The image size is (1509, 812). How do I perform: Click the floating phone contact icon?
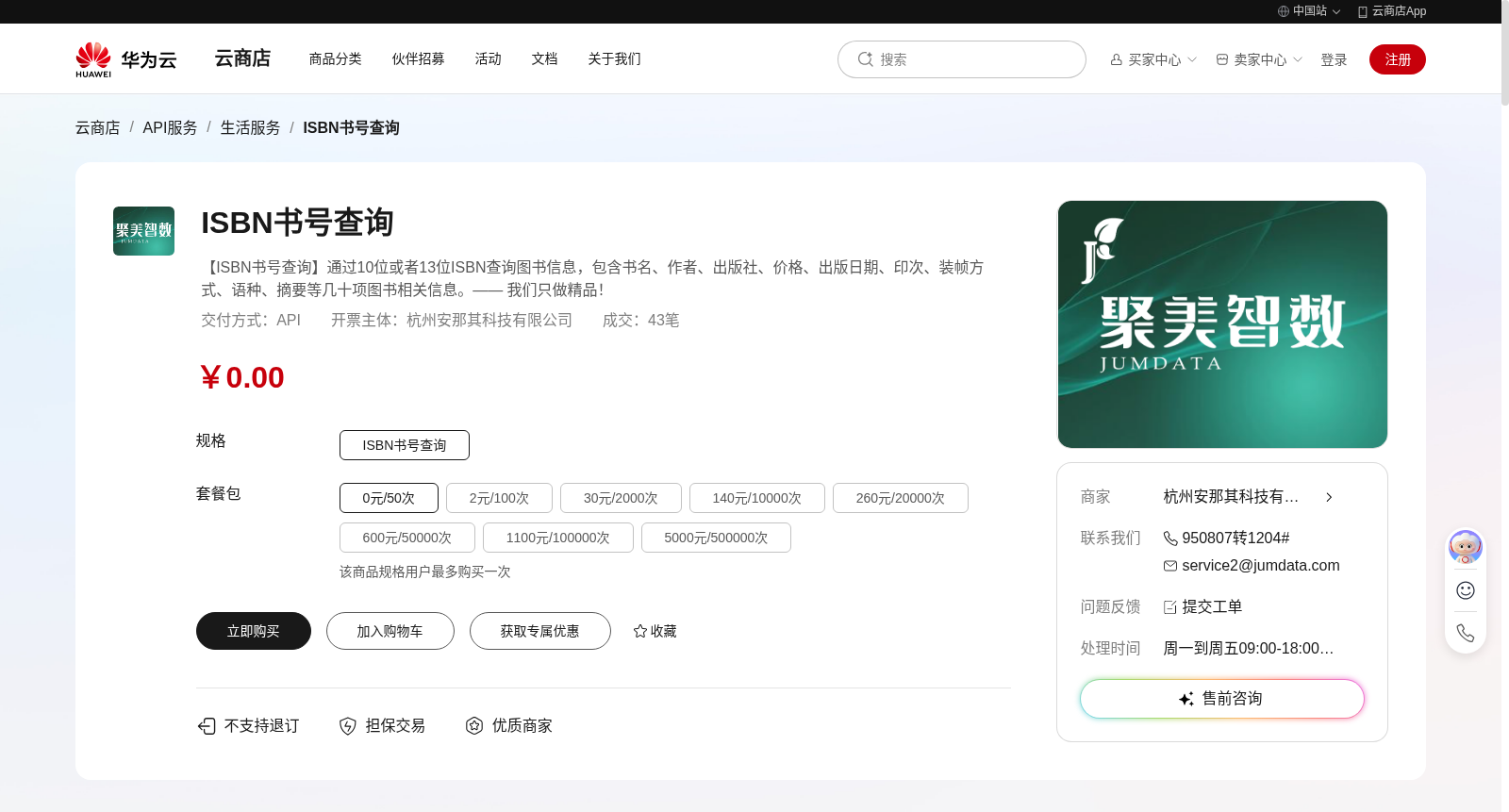[x=1466, y=633]
